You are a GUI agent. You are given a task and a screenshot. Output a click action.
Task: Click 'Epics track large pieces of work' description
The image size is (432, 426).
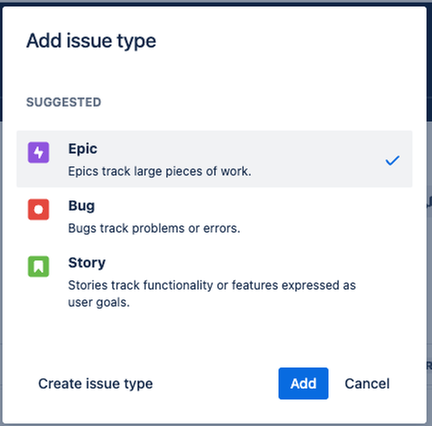[x=160, y=171]
